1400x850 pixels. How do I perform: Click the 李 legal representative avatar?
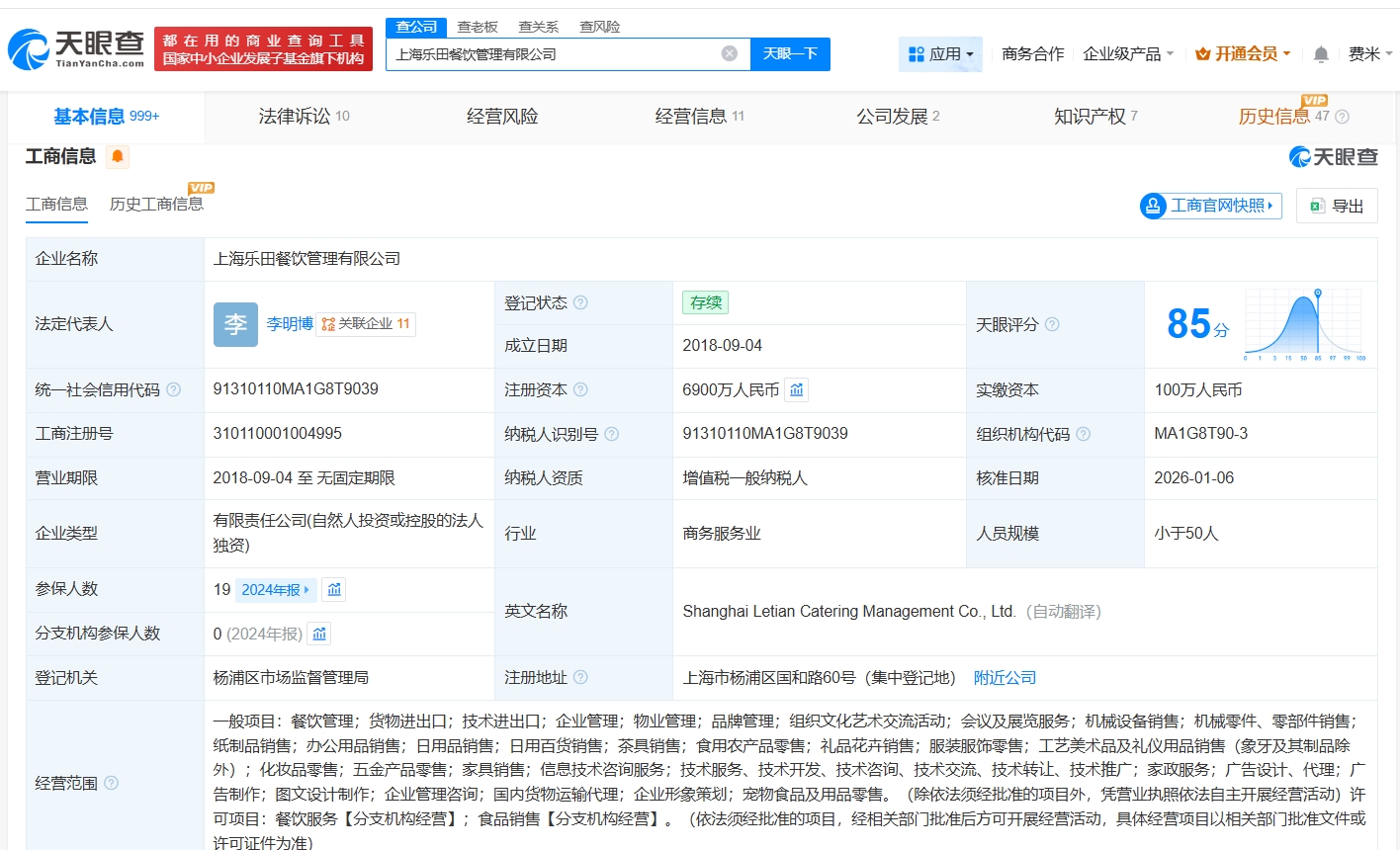pos(235,324)
